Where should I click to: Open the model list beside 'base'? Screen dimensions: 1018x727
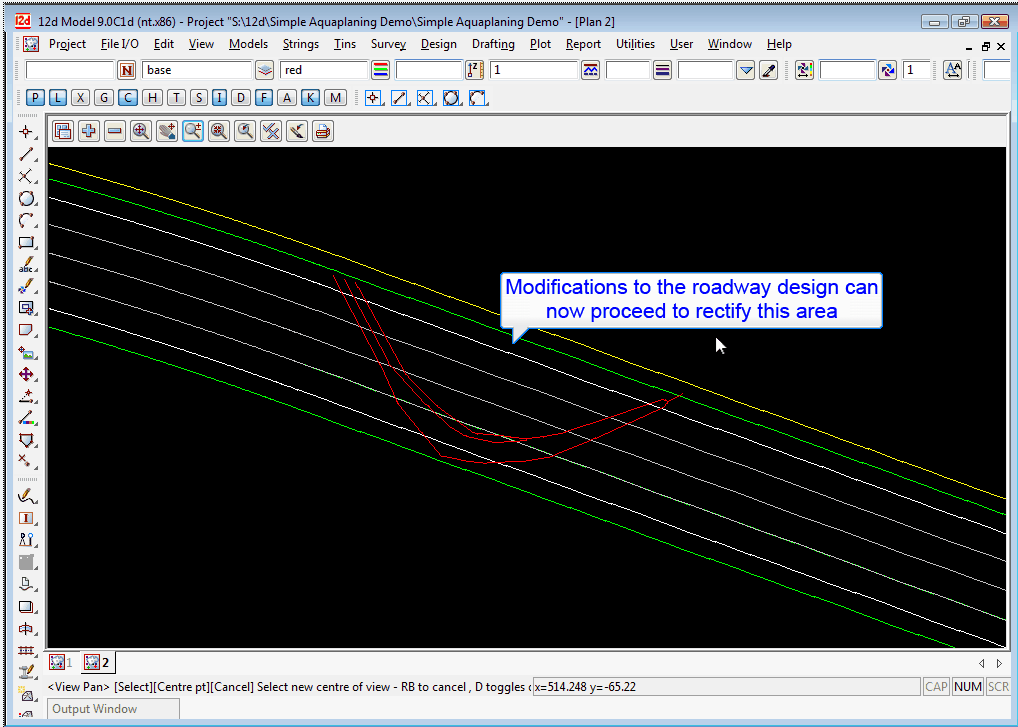pos(264,70)
